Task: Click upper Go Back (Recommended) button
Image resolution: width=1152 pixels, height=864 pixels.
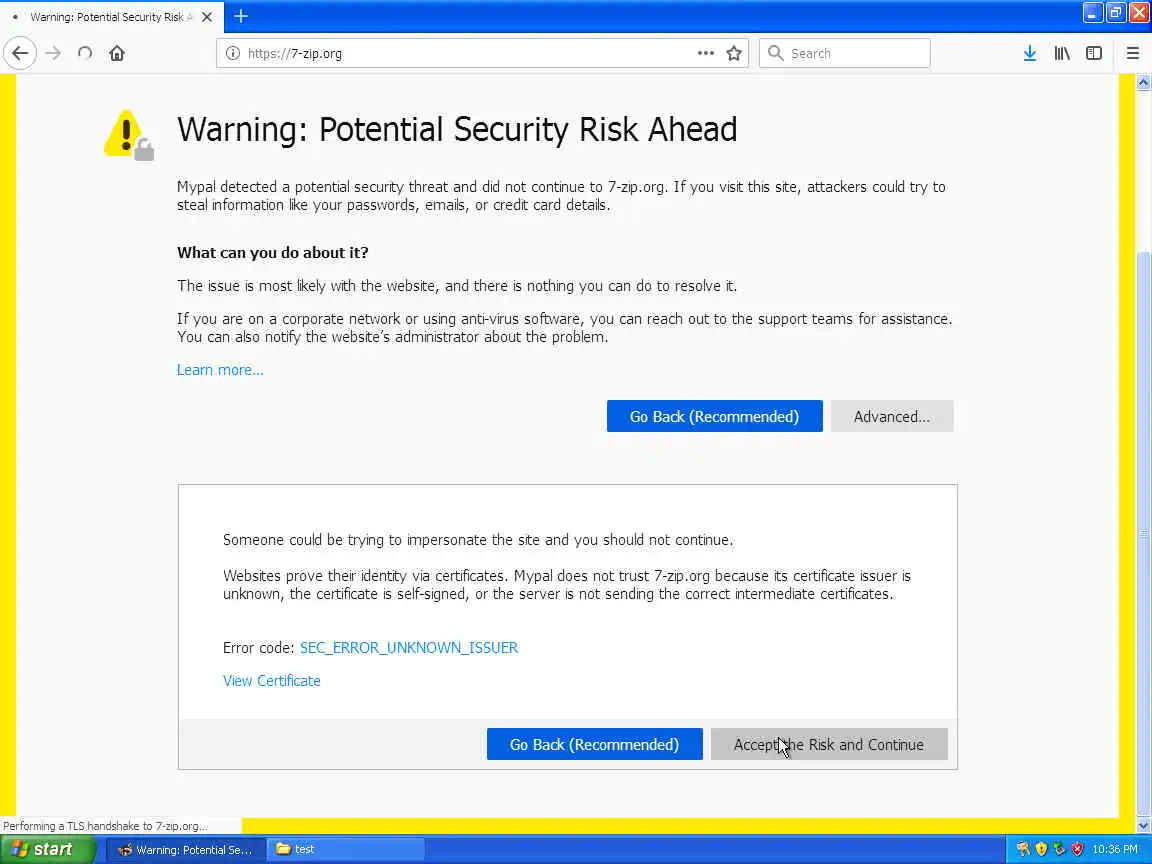Action: pos(714,416)
